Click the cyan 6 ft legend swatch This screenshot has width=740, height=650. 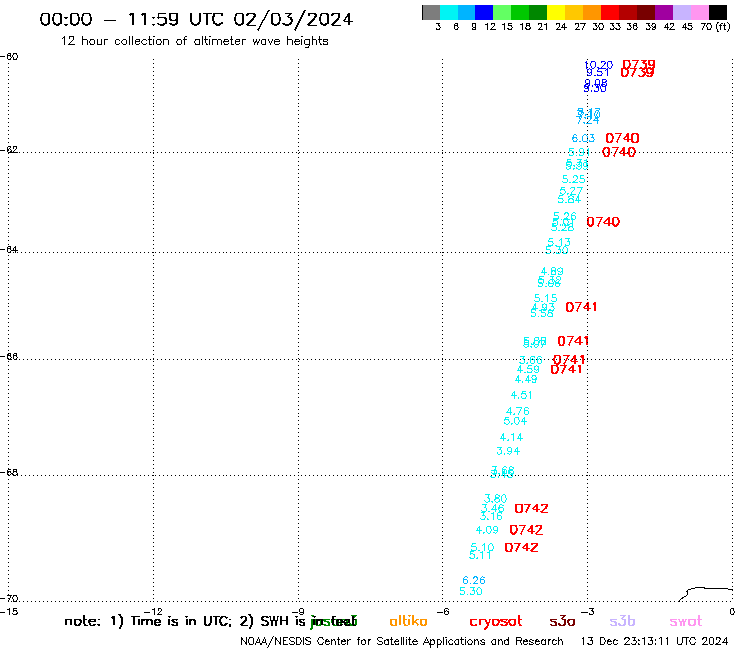(x=449, y=12)
